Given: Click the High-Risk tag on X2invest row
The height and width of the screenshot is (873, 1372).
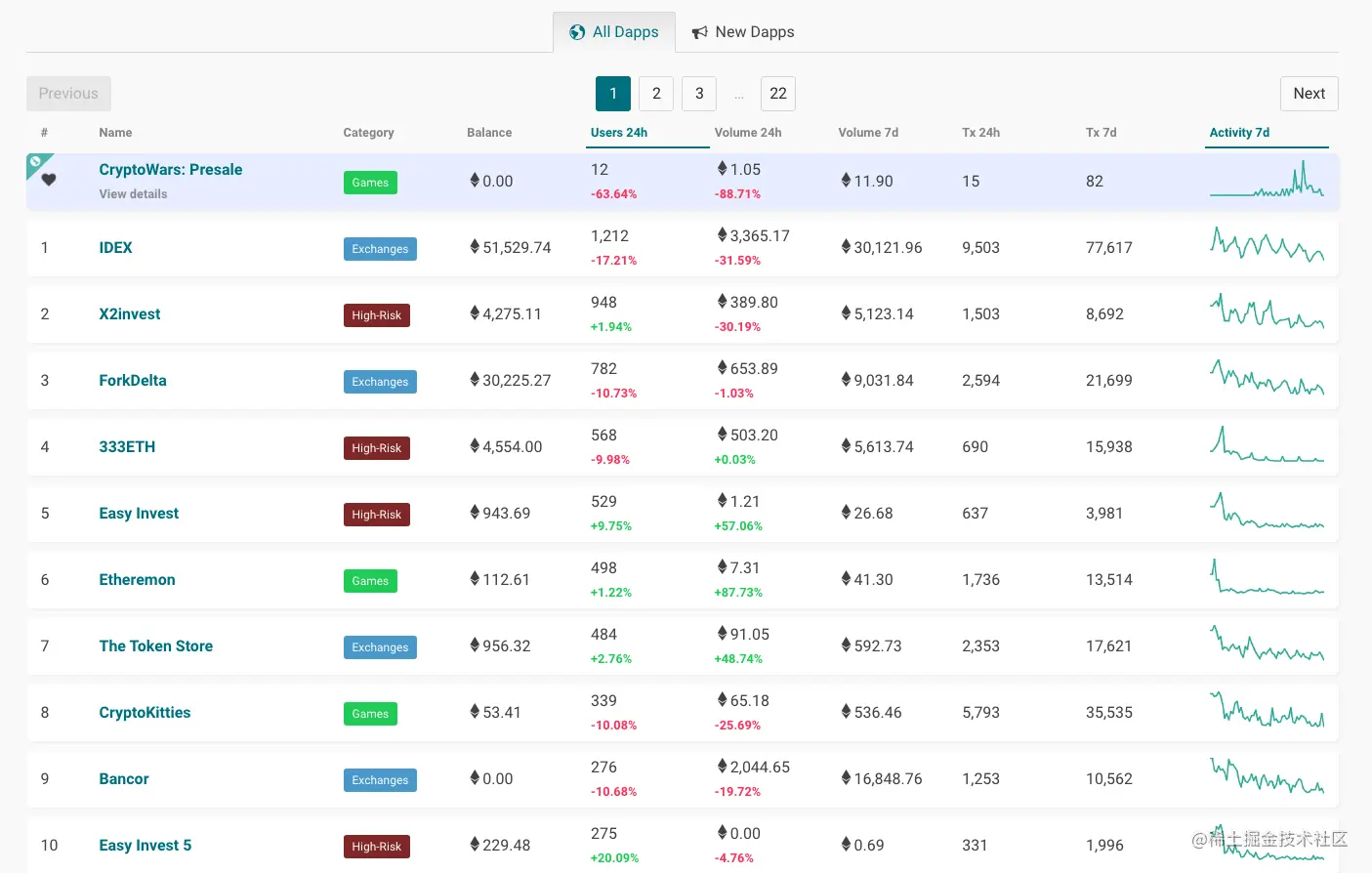Looking at the screenshot, I should pyautogui.click(x=377, y=315).
